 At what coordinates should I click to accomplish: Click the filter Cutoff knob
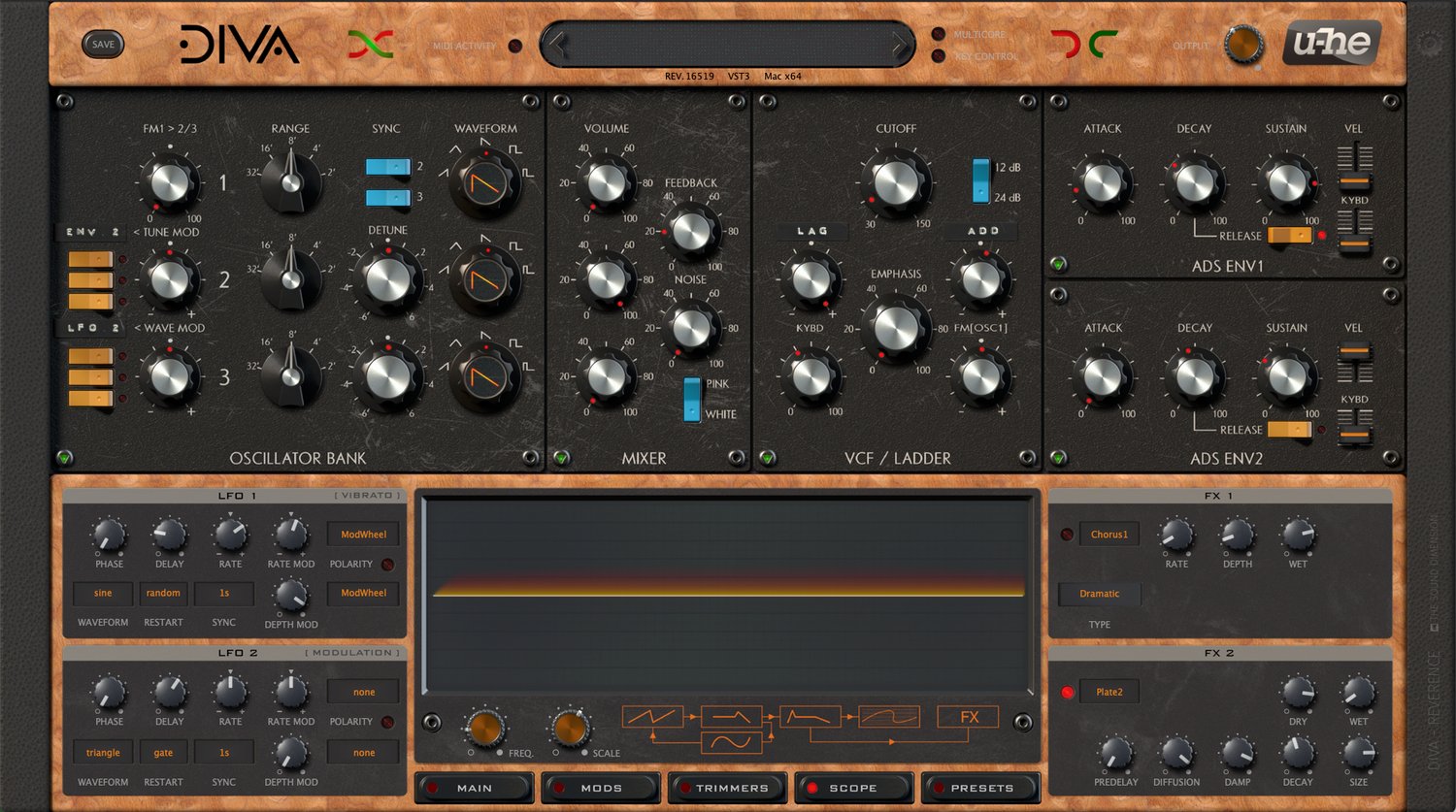pos(896,182)
